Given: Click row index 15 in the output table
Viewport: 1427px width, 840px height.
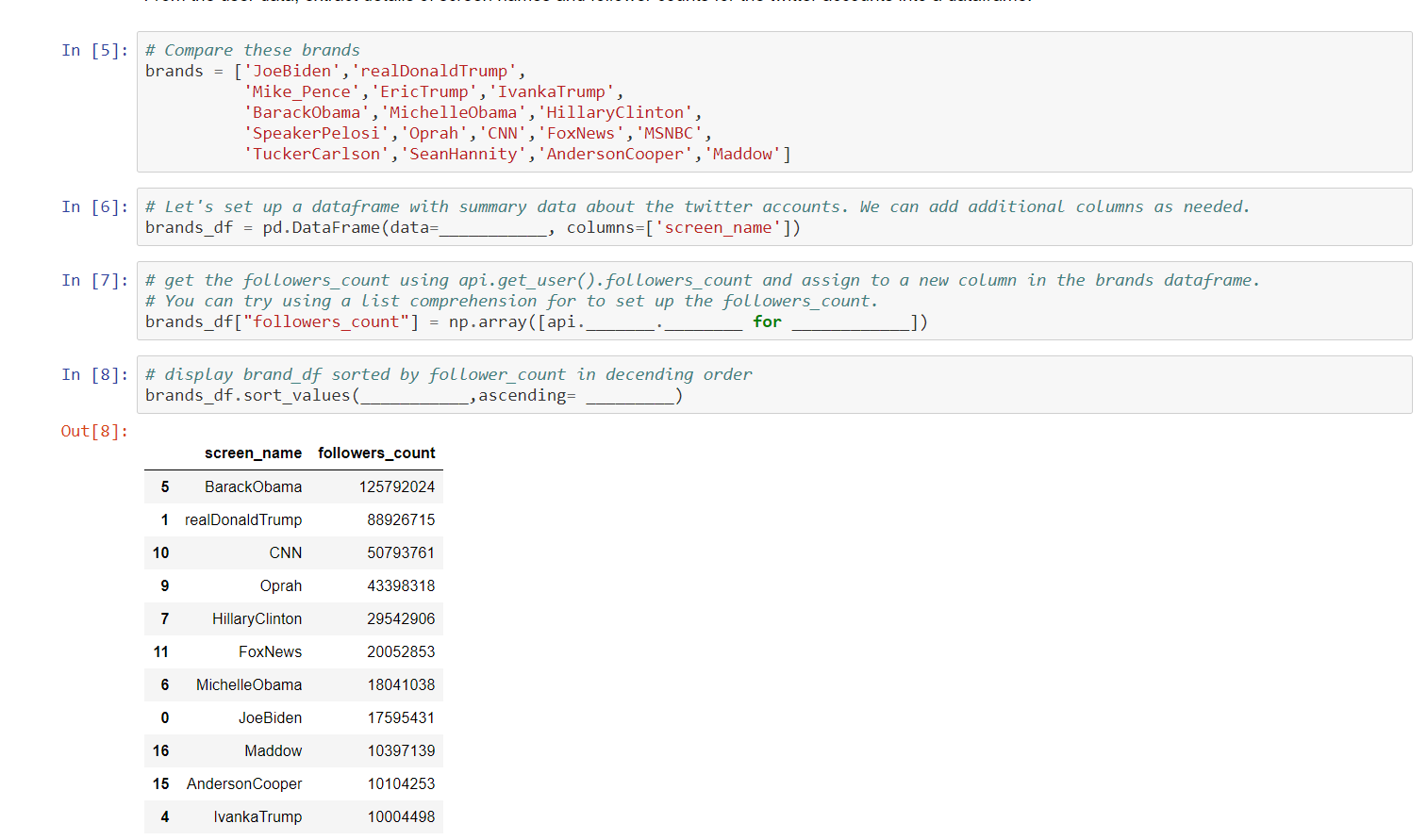Looking at the screenshot, I should (x=161, y=784).
